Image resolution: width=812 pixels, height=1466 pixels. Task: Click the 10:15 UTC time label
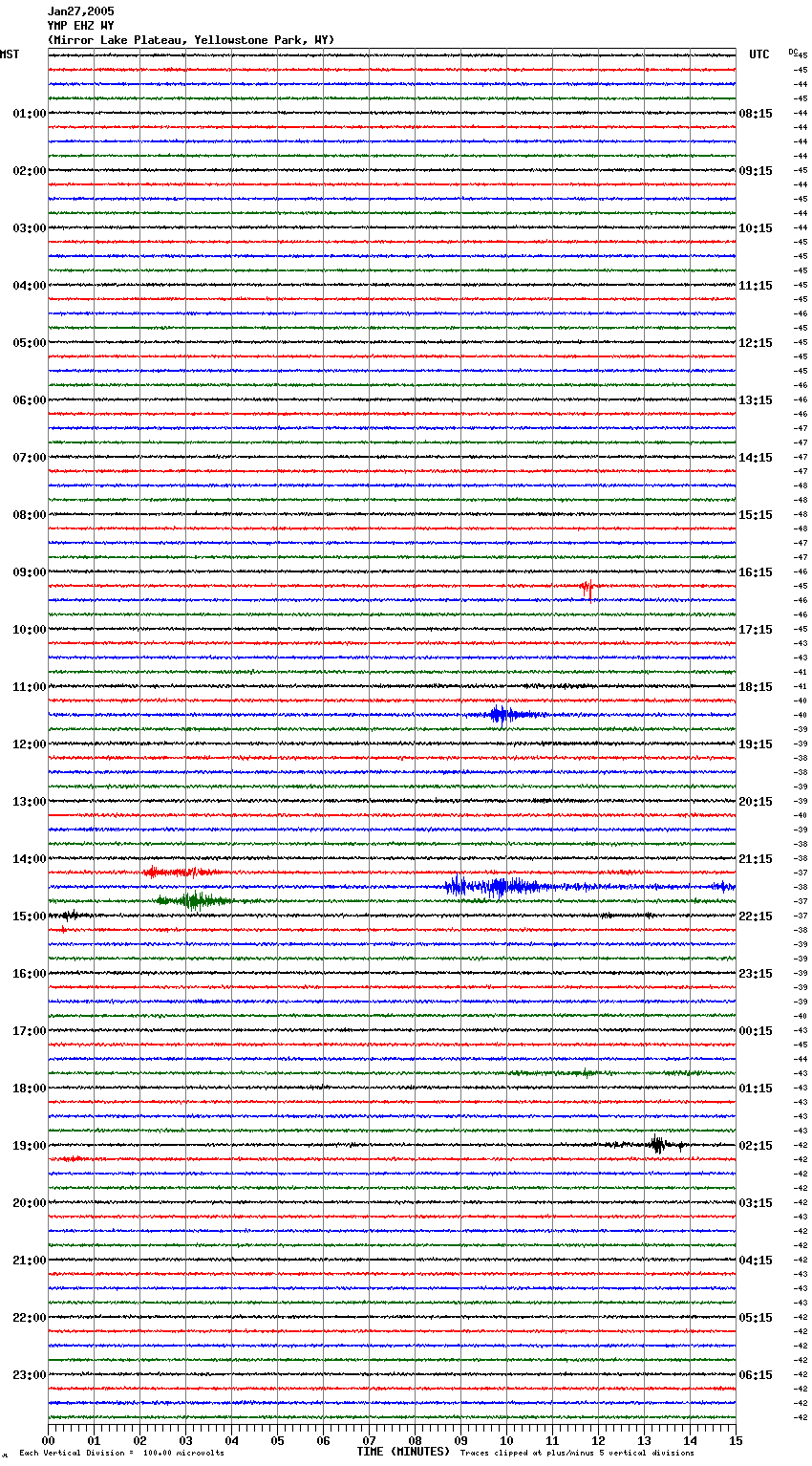756,228
